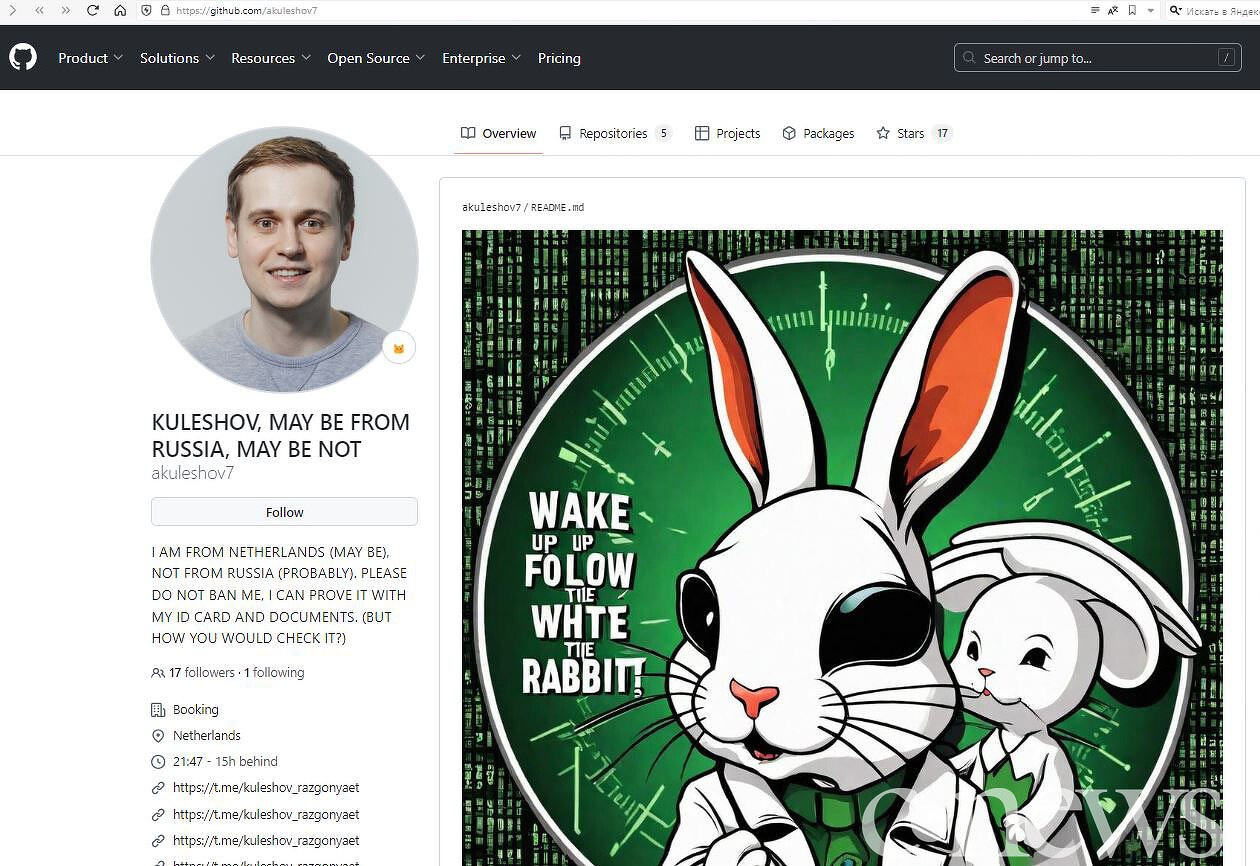Click the clock icon beside 21:47

[x=158, y=762]
